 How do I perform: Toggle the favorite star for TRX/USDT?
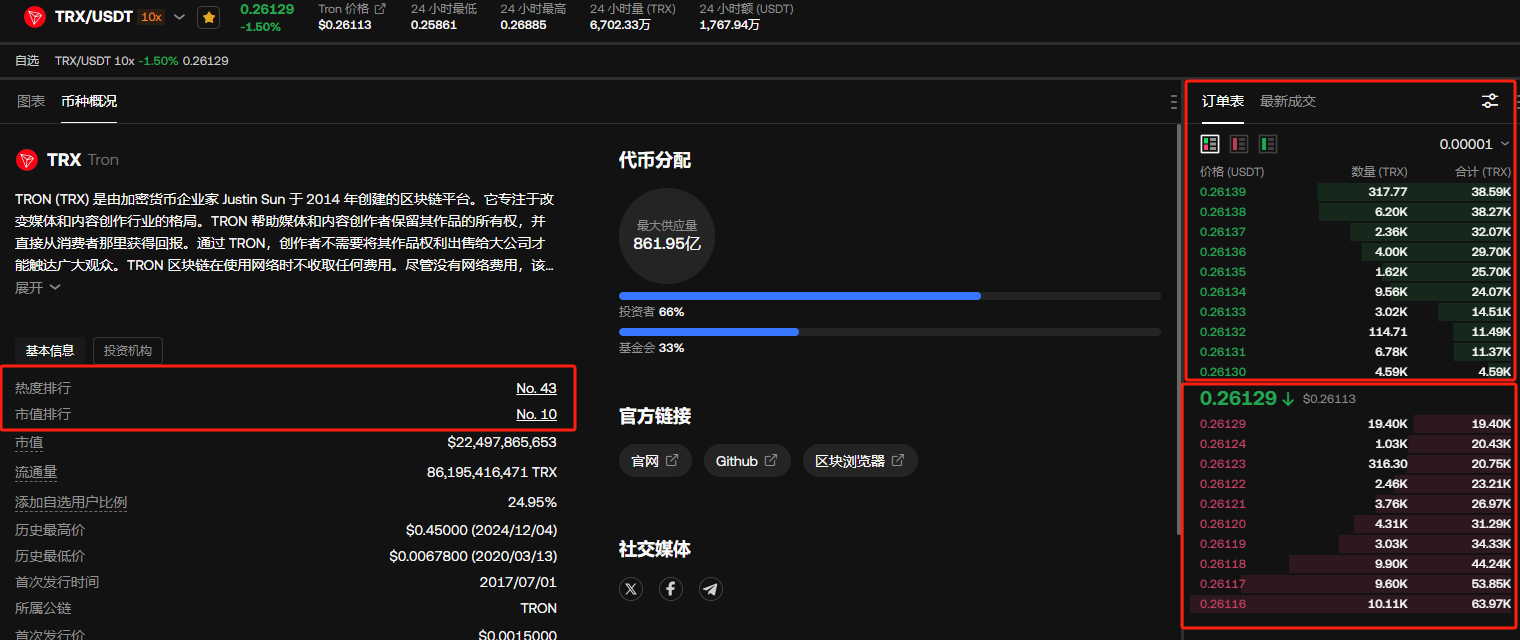coord(208,17)
